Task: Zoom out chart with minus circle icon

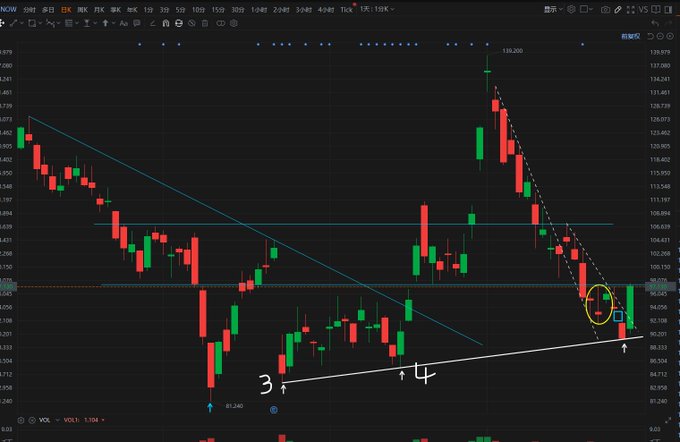Action: 660,36
